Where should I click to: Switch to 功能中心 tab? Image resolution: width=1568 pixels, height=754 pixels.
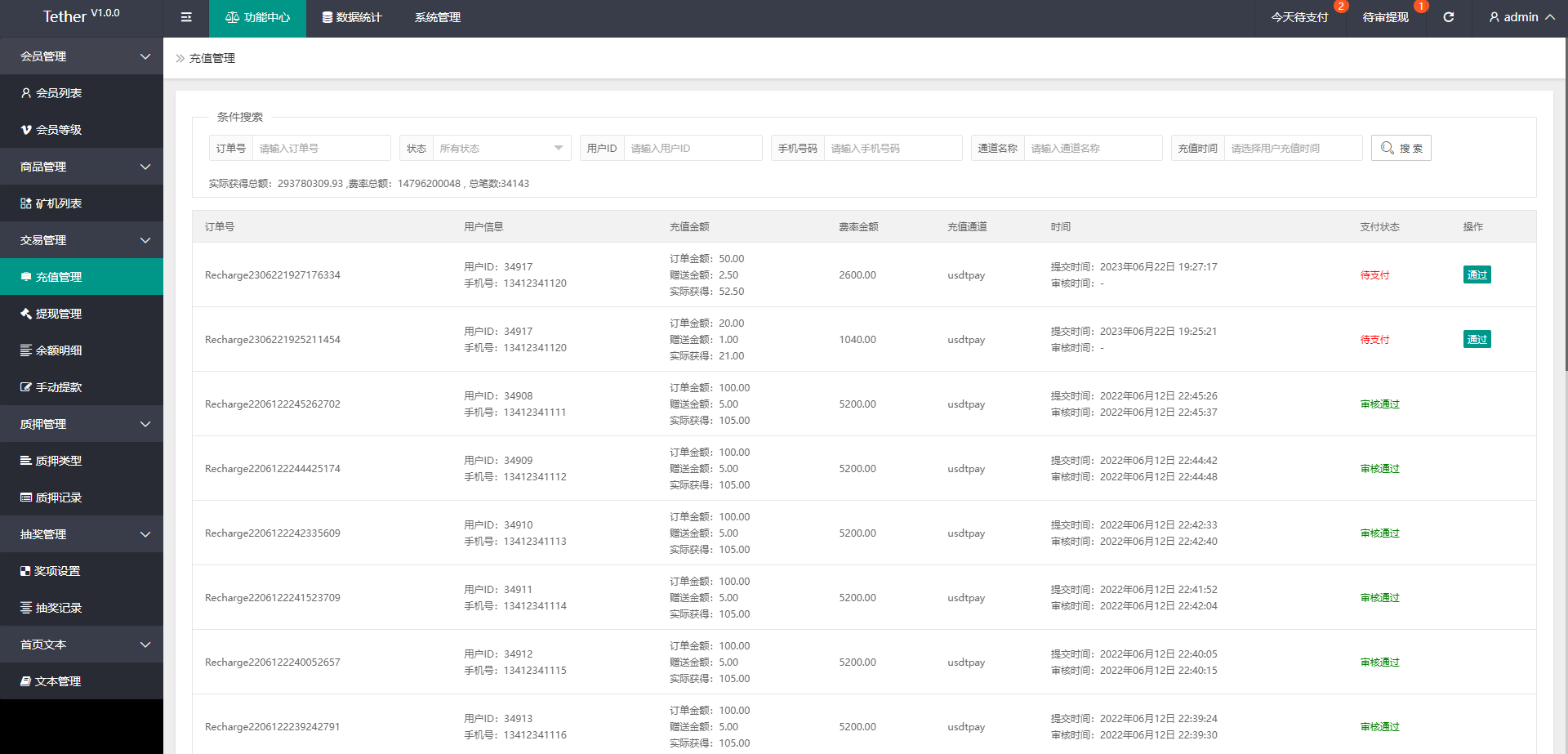point(257,18)
